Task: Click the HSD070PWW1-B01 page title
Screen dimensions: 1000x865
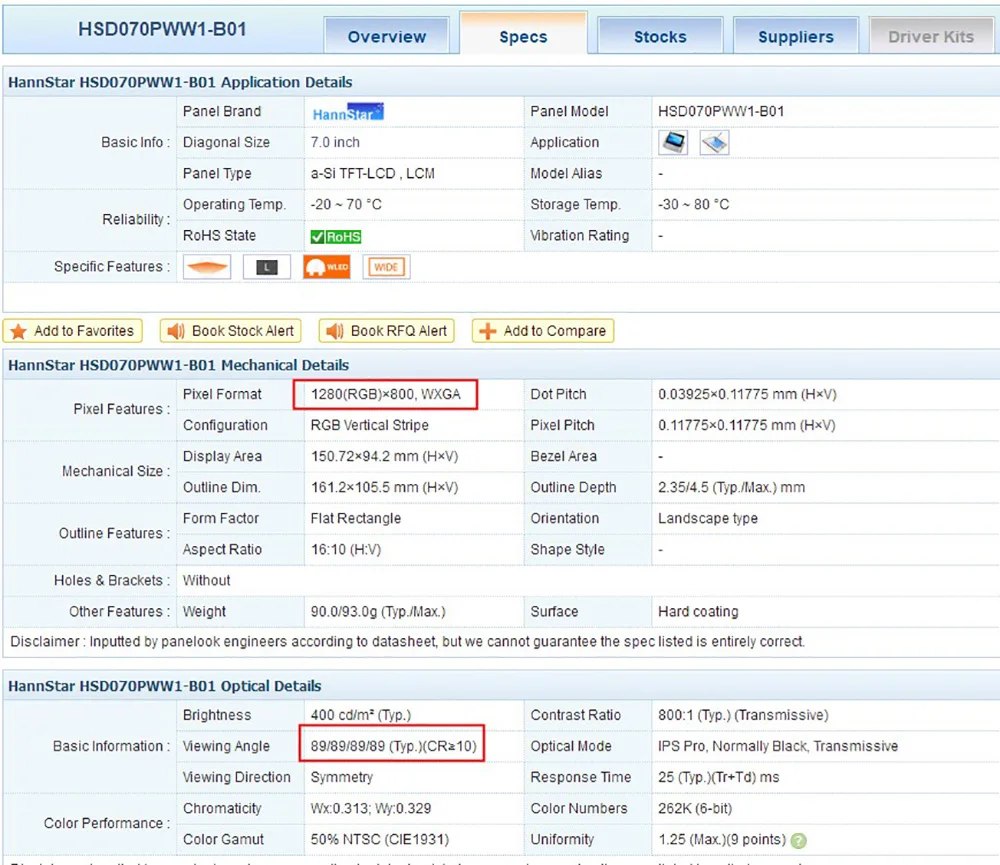Action: click(x=162, y=29)
